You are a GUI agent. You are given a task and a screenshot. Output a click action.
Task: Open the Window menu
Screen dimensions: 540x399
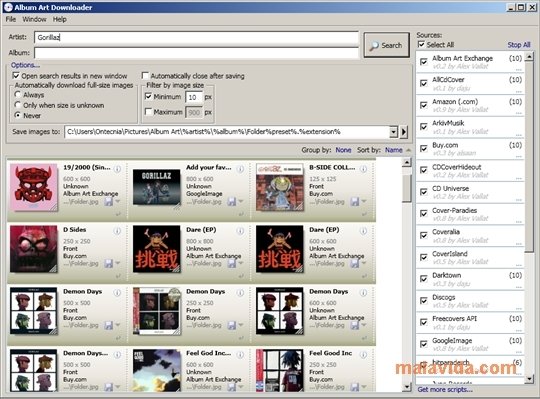34,19
